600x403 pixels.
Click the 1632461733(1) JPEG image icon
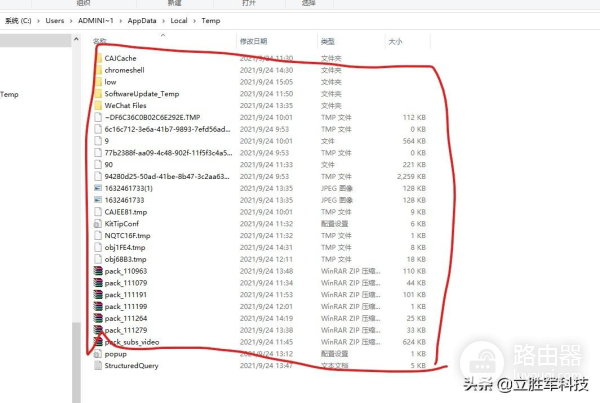pos(98,188)
